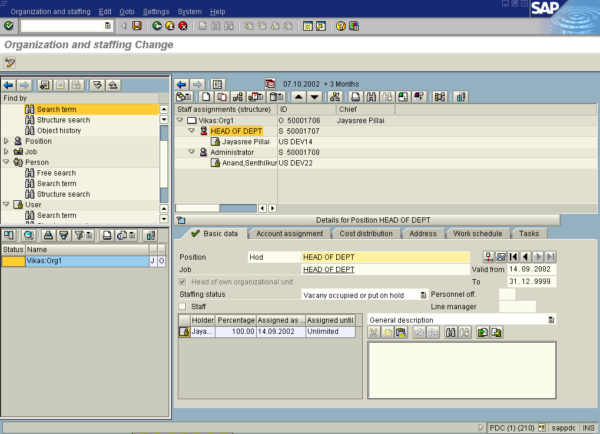Image resolution: width=600 pixels, height=434 pixels.
Task: Click the command field input box
Action: (x=66, y=26)
